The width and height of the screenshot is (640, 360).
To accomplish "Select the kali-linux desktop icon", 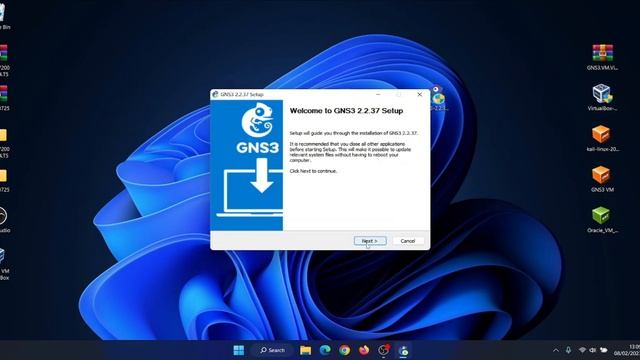I will coord(602,138).
